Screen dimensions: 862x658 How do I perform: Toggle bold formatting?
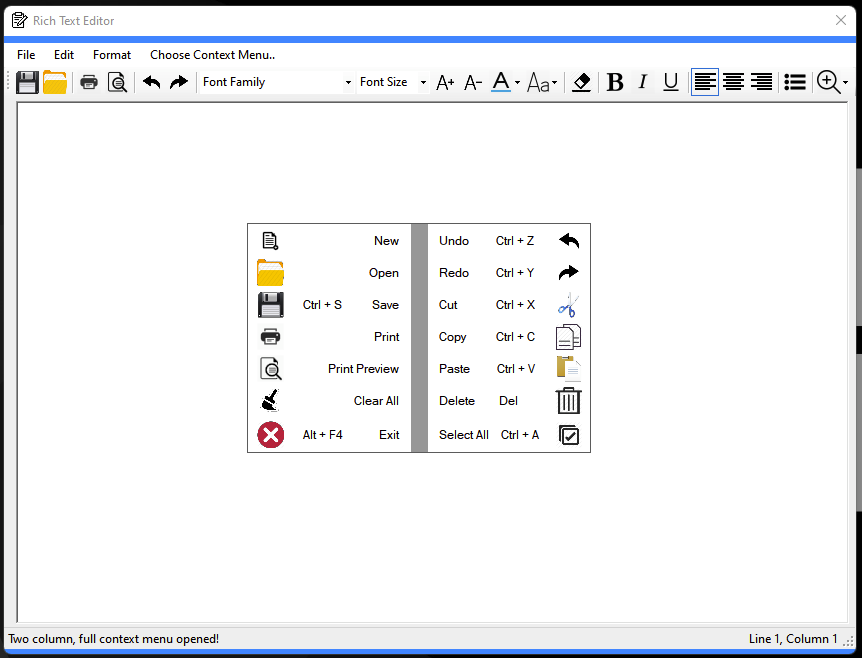click(615, 82)
